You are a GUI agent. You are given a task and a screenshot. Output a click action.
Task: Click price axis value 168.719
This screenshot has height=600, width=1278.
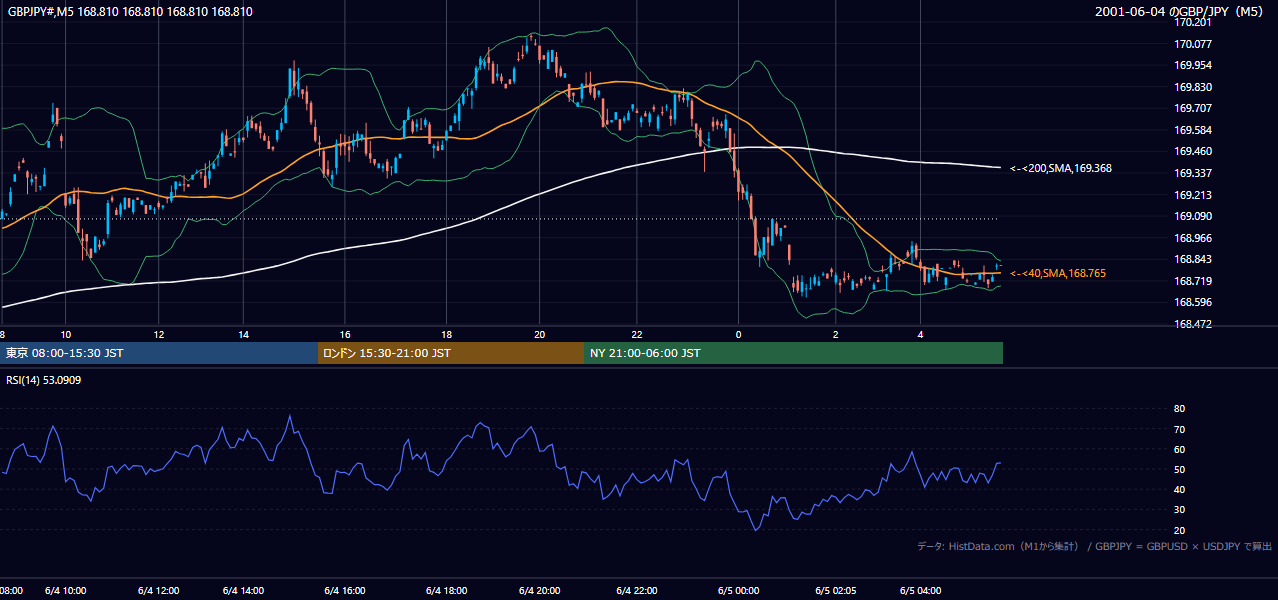click(1193, 281)
